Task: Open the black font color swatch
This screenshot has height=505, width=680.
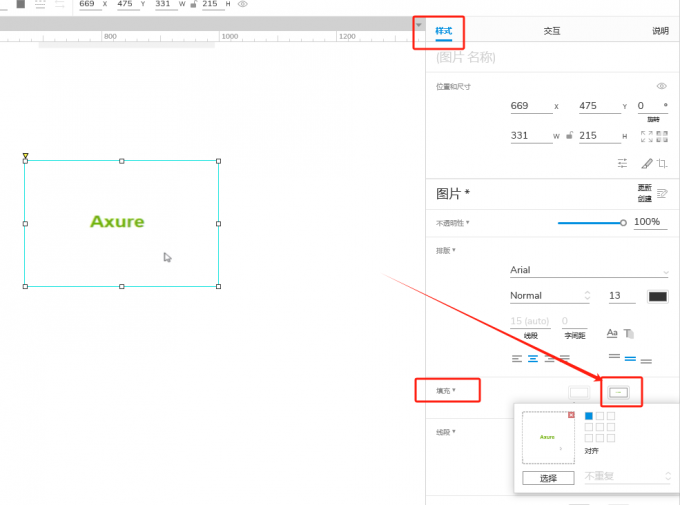Action: [657, 297]
